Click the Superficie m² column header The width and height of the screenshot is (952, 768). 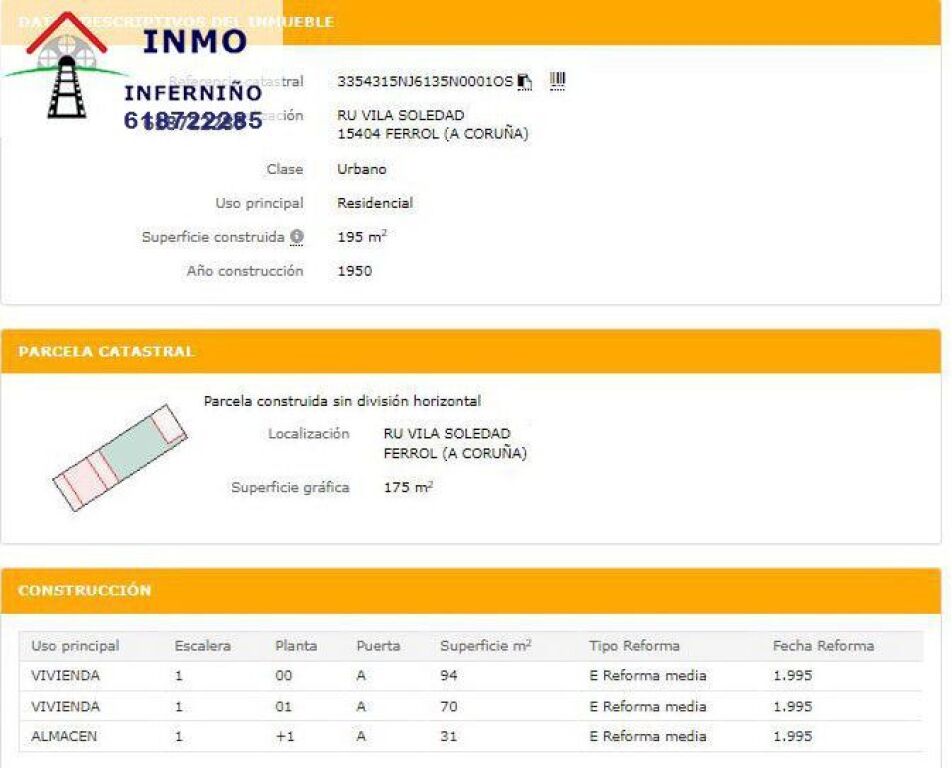point(485,646)
